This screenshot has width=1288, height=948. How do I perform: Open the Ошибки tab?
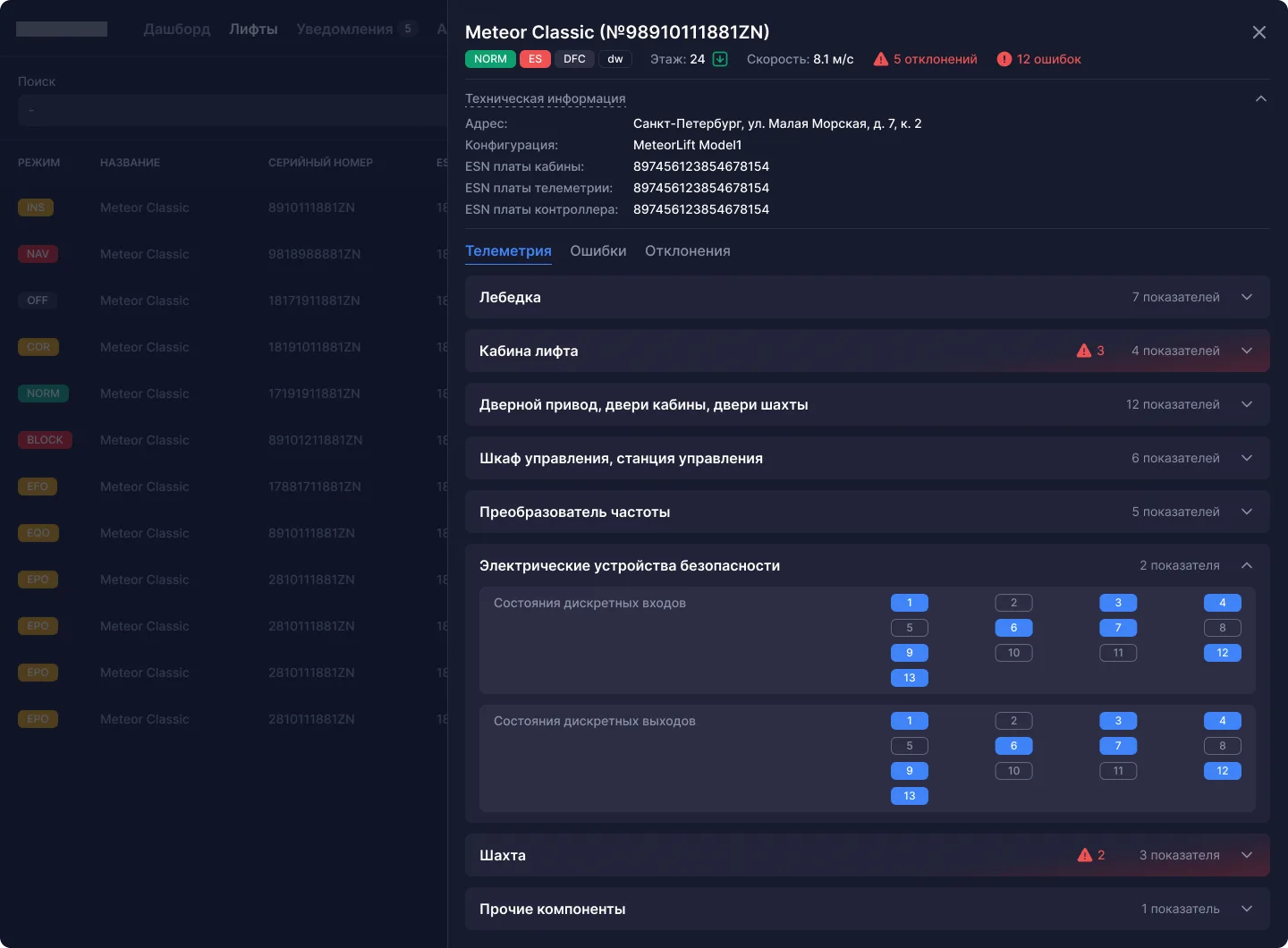pyautogui.click(x=598, y=251)
